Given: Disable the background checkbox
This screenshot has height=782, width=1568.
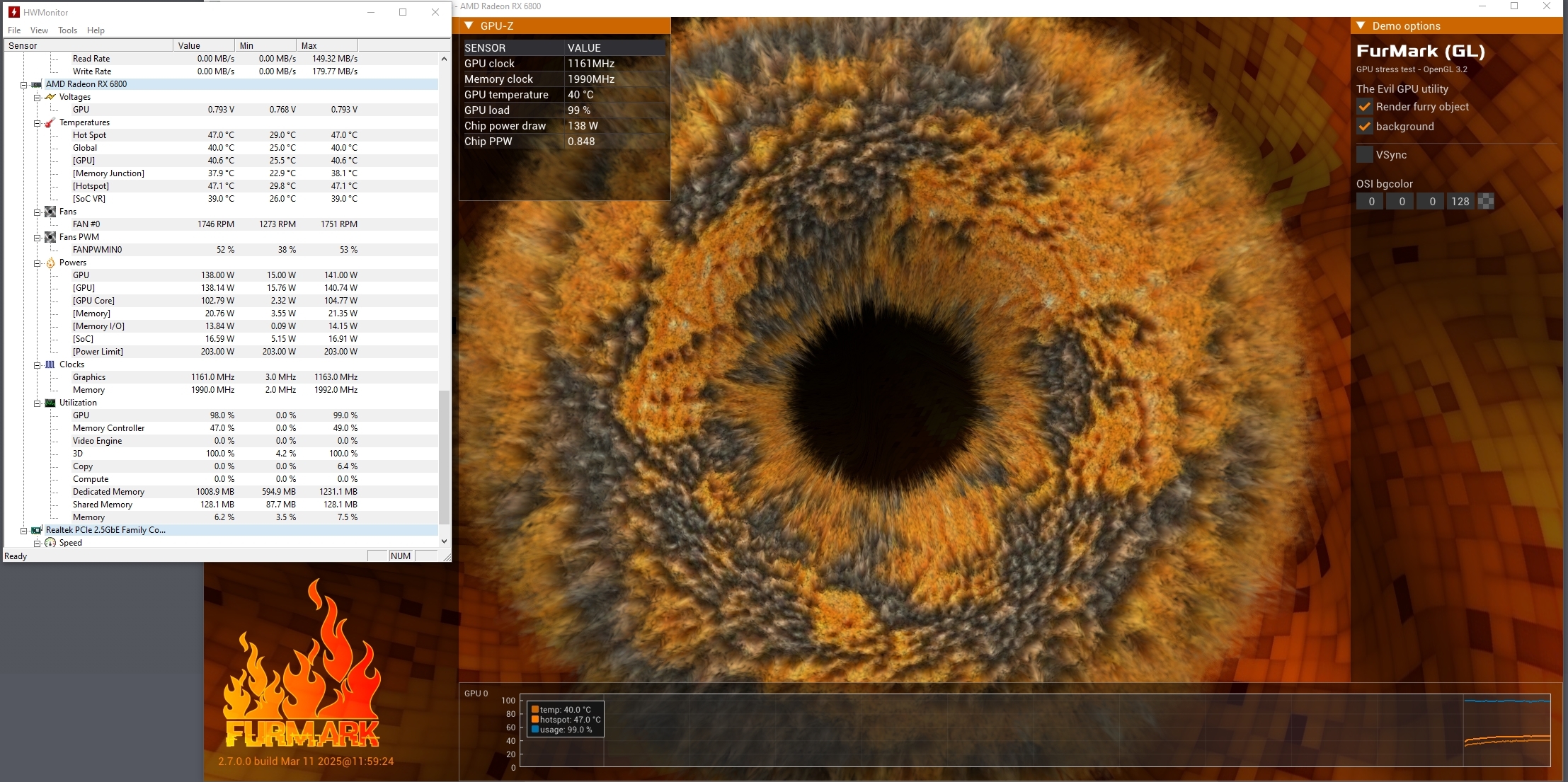Looking at the screenshot, I should 1365,127.
